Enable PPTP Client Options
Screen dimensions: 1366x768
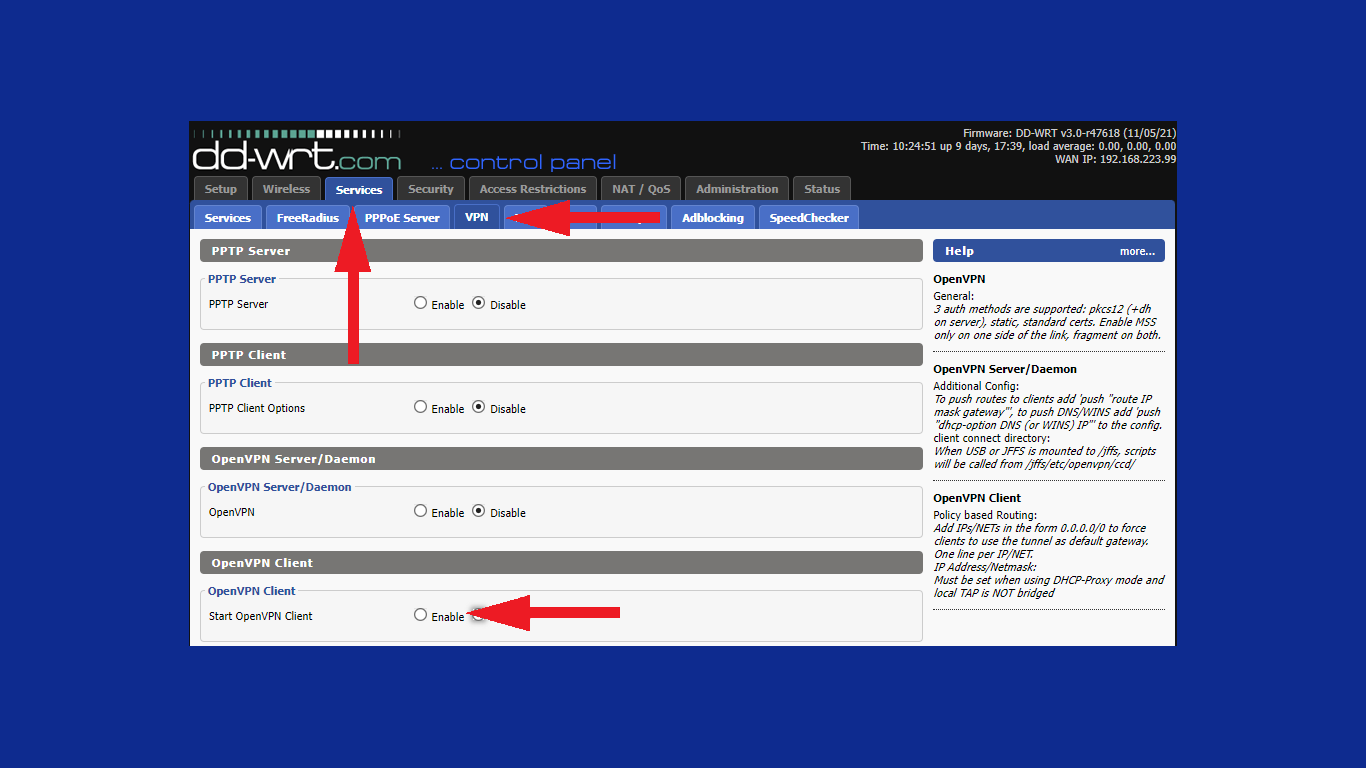pos(420,407)
